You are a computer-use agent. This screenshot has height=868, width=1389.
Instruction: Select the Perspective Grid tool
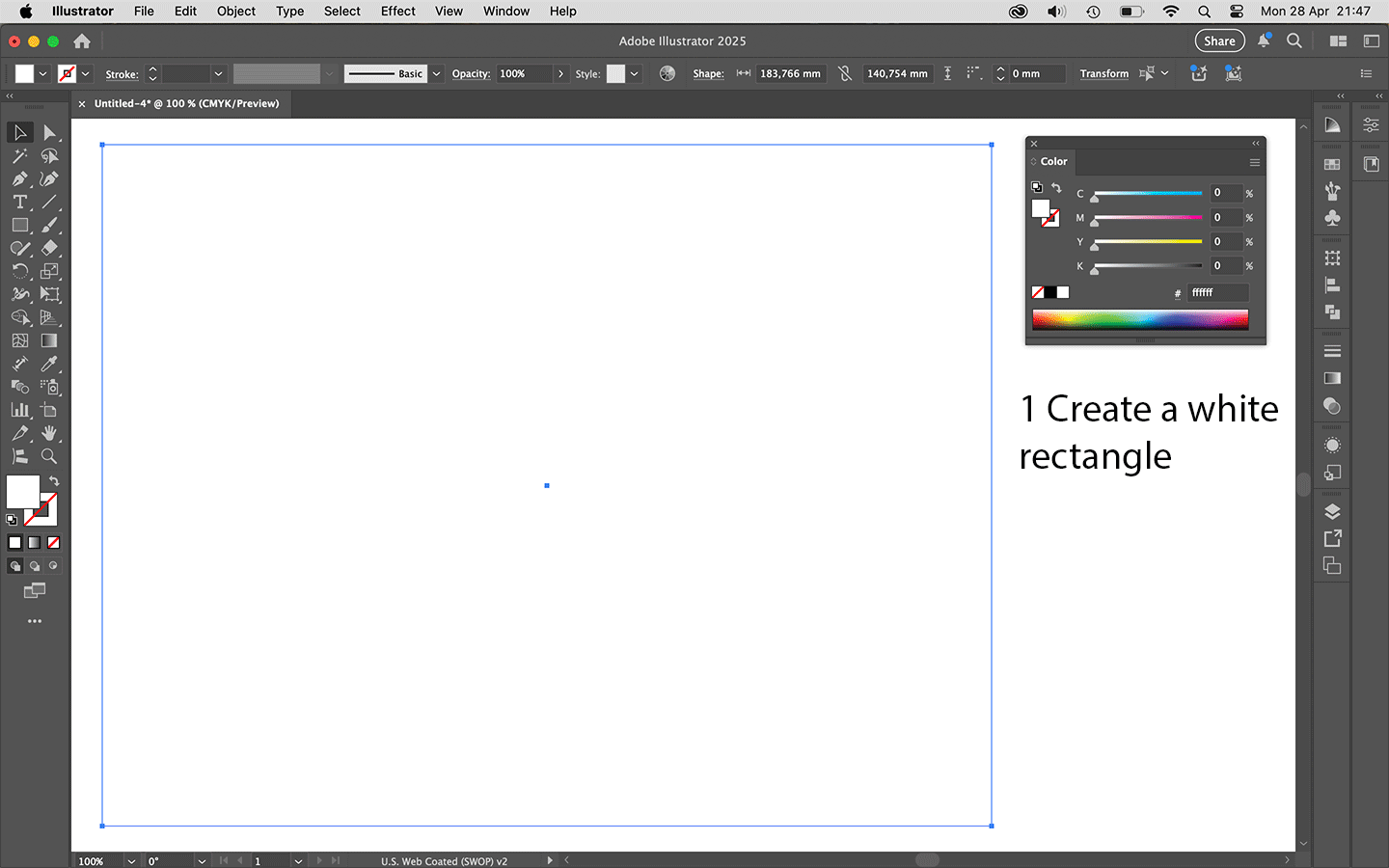(x=49, y=317)
